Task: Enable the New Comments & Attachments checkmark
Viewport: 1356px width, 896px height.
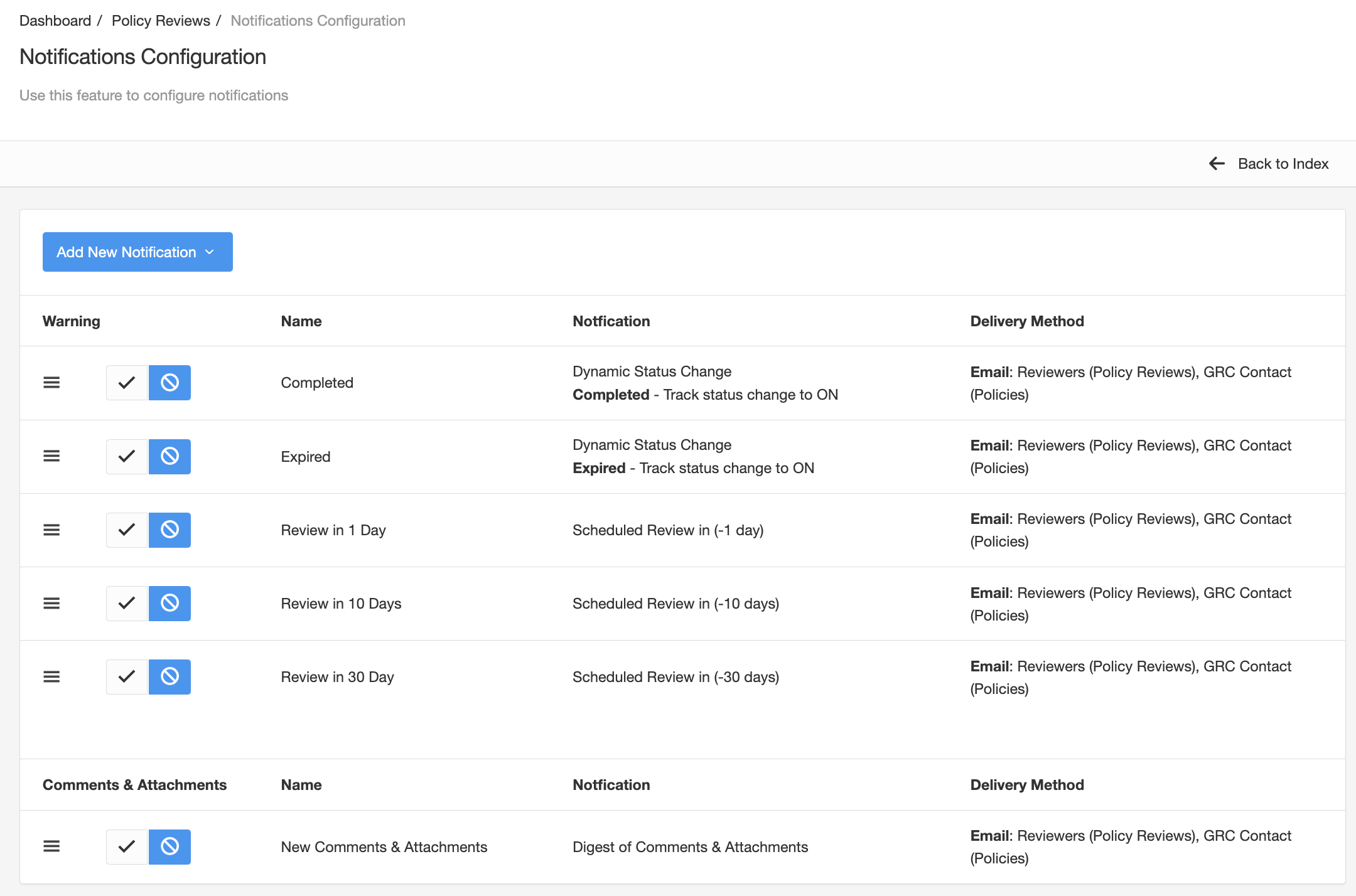Action: tap(127, 846)
